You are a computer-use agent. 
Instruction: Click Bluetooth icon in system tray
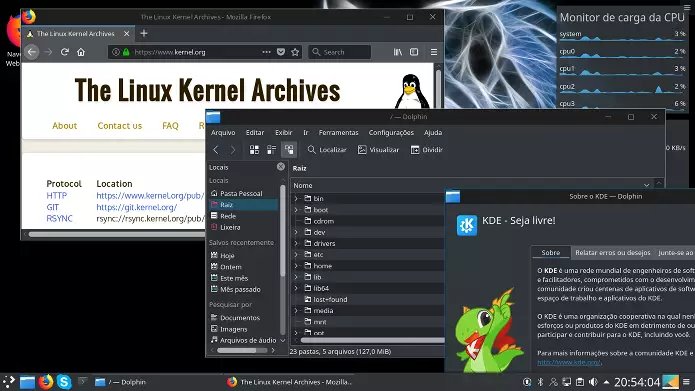point(540,382)
